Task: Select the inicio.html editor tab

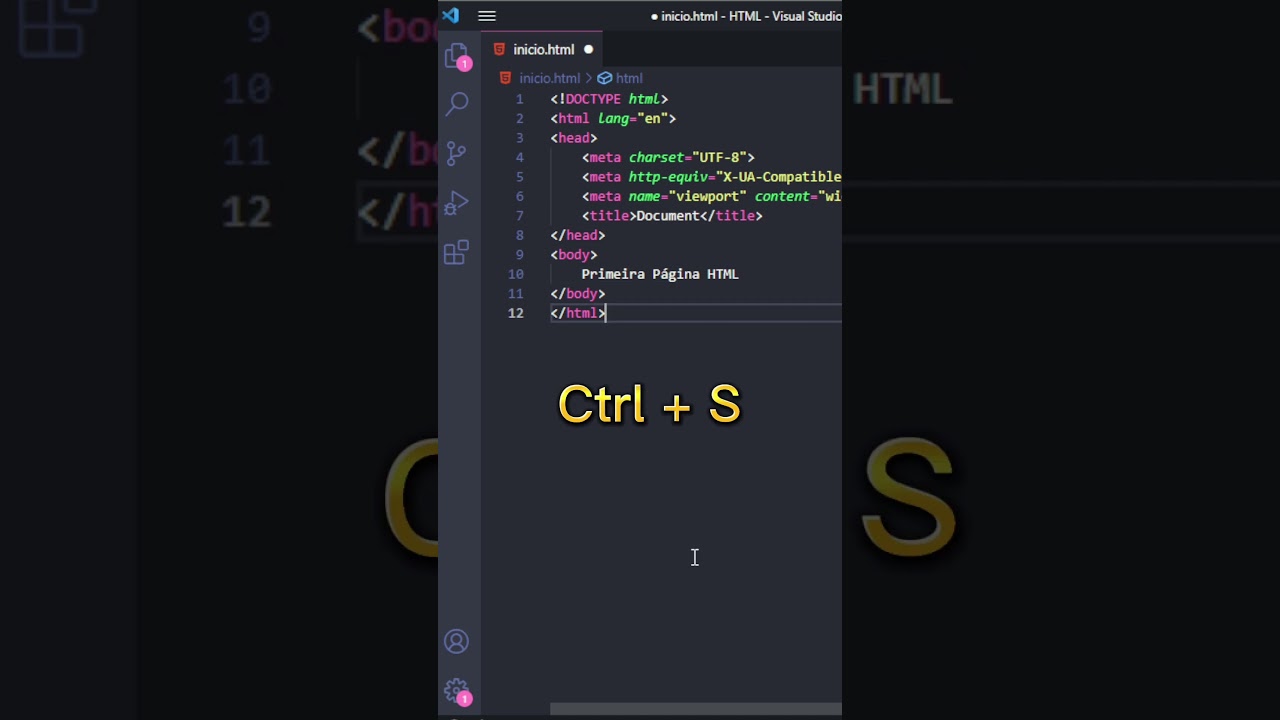Action: [543, 49]
